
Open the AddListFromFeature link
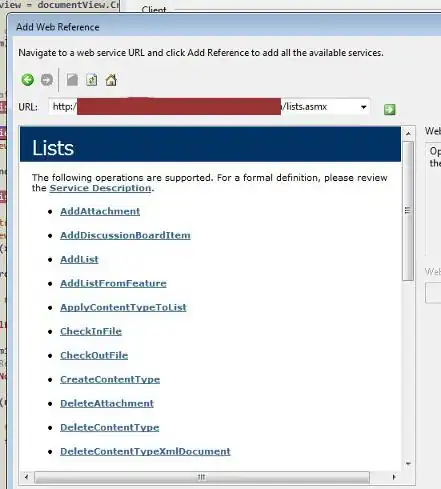113,283
